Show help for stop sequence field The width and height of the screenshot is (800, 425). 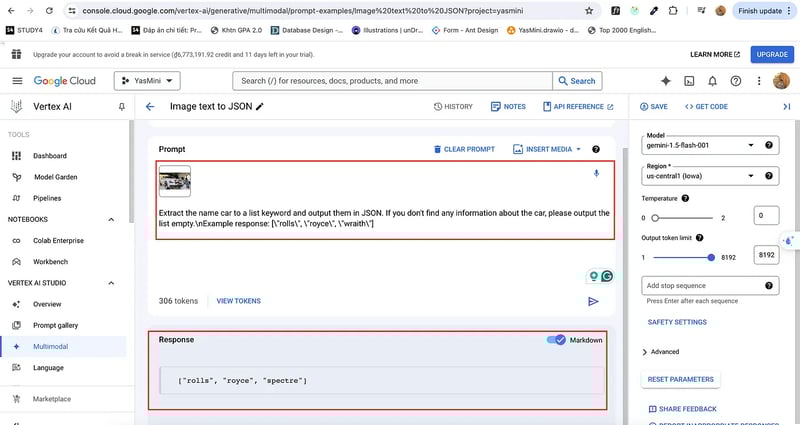[x=769, y=286]
